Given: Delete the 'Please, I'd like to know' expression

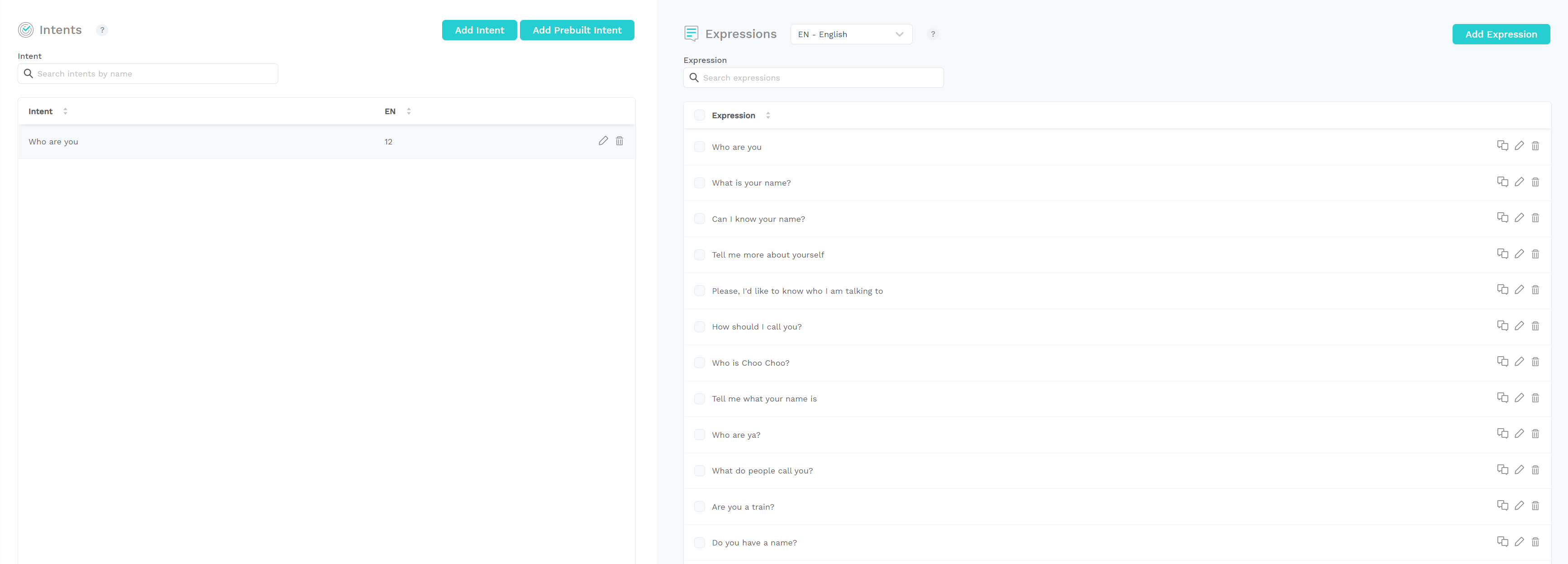Looking at the screenshot, I should click(x=1535, y=289).
